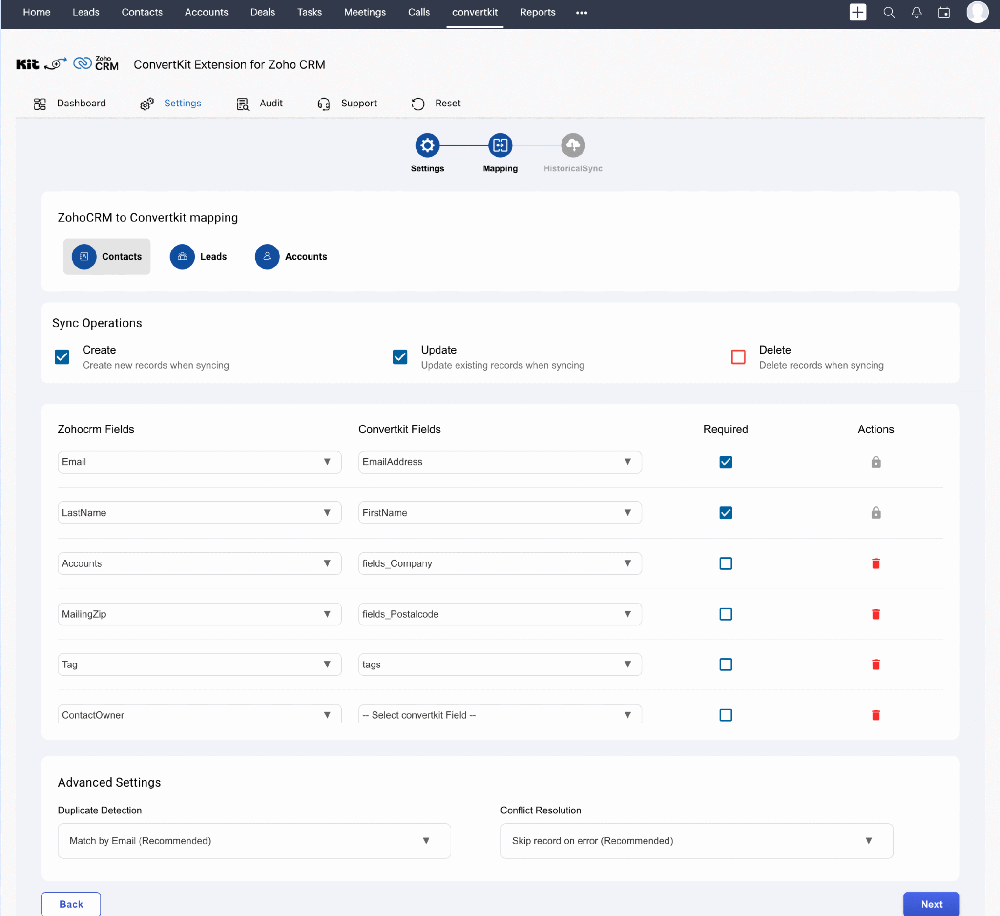This screenshot has height=916, width=1000.
Task: Open the tags Convertkit field dropdown
Action: pos(500,664)
